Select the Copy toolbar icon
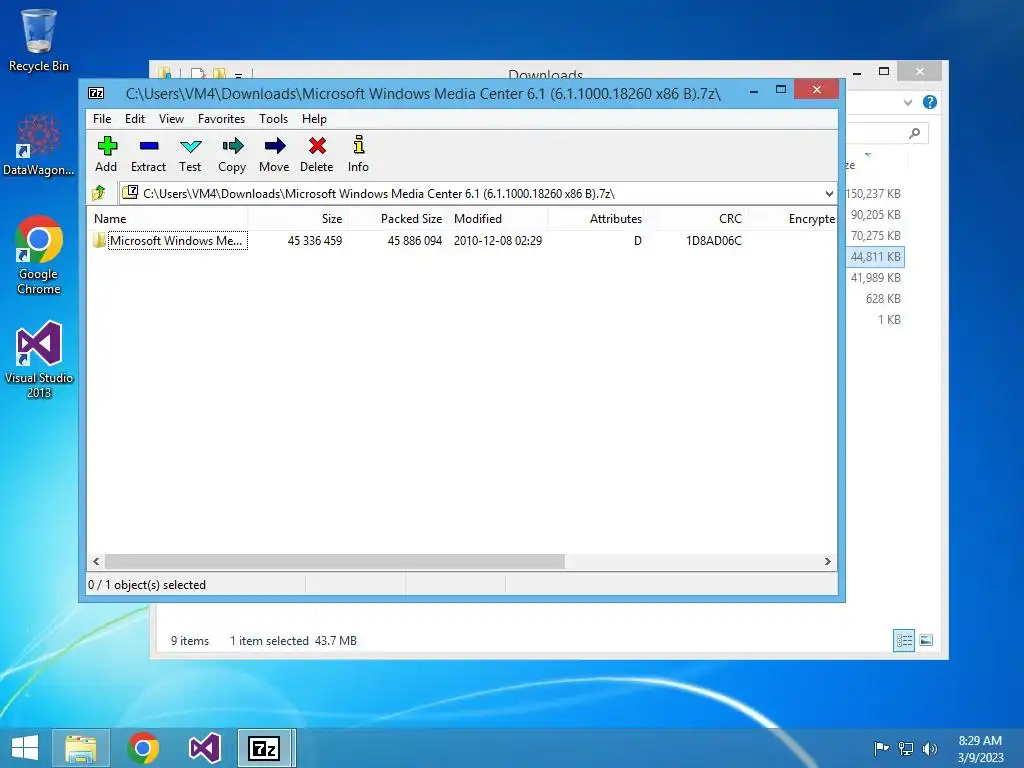 (x=232, y=146)
